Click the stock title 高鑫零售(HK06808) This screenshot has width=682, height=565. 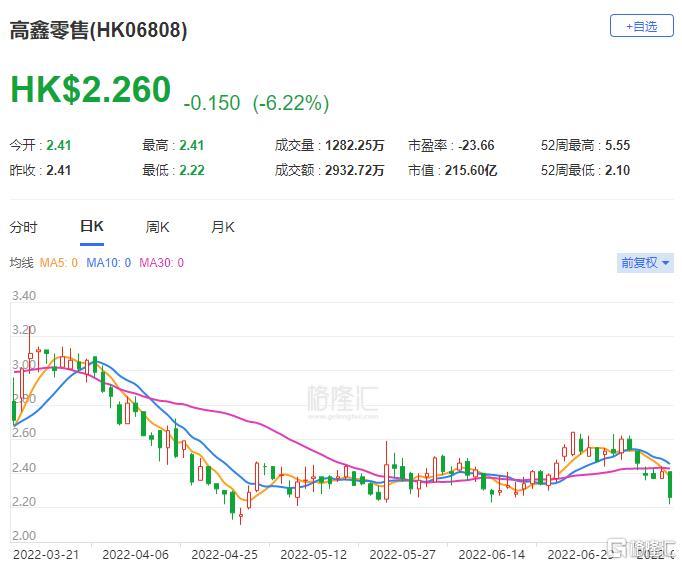pos(98,30)
